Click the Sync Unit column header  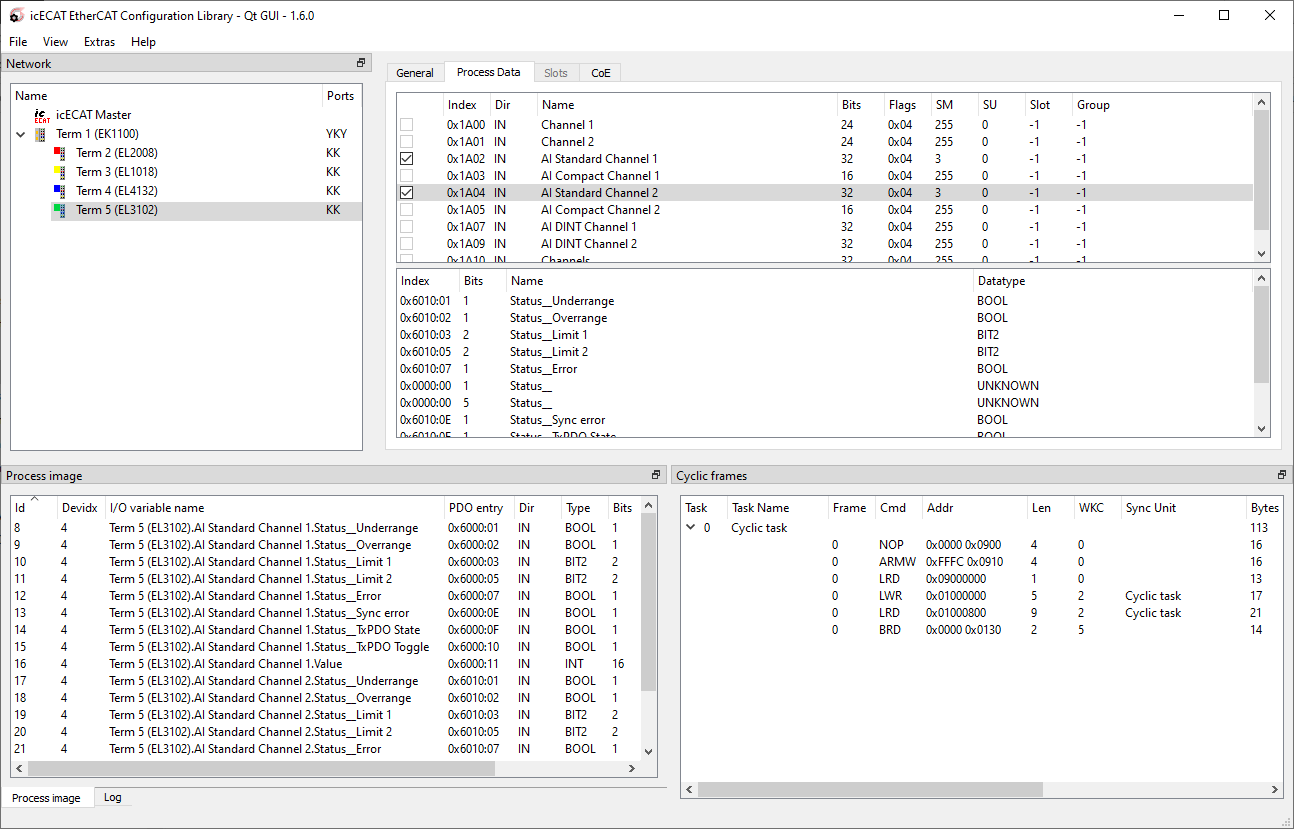tap(1183, 508)
